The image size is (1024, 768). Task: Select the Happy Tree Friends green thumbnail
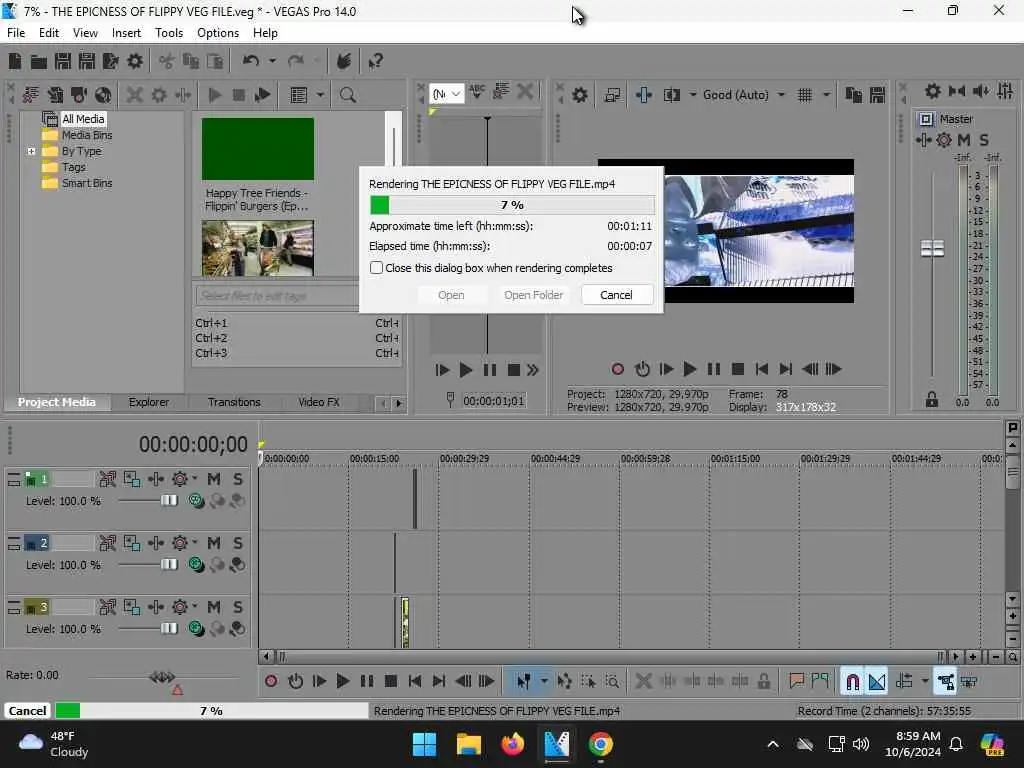point(258,149)
